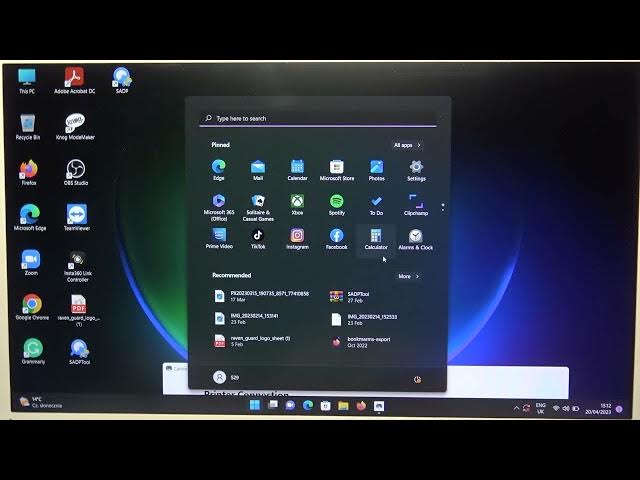The image size is (640, 480).
Task: Open recommended IMG_20230214_152533 file
Action: (x=364, y=319)
